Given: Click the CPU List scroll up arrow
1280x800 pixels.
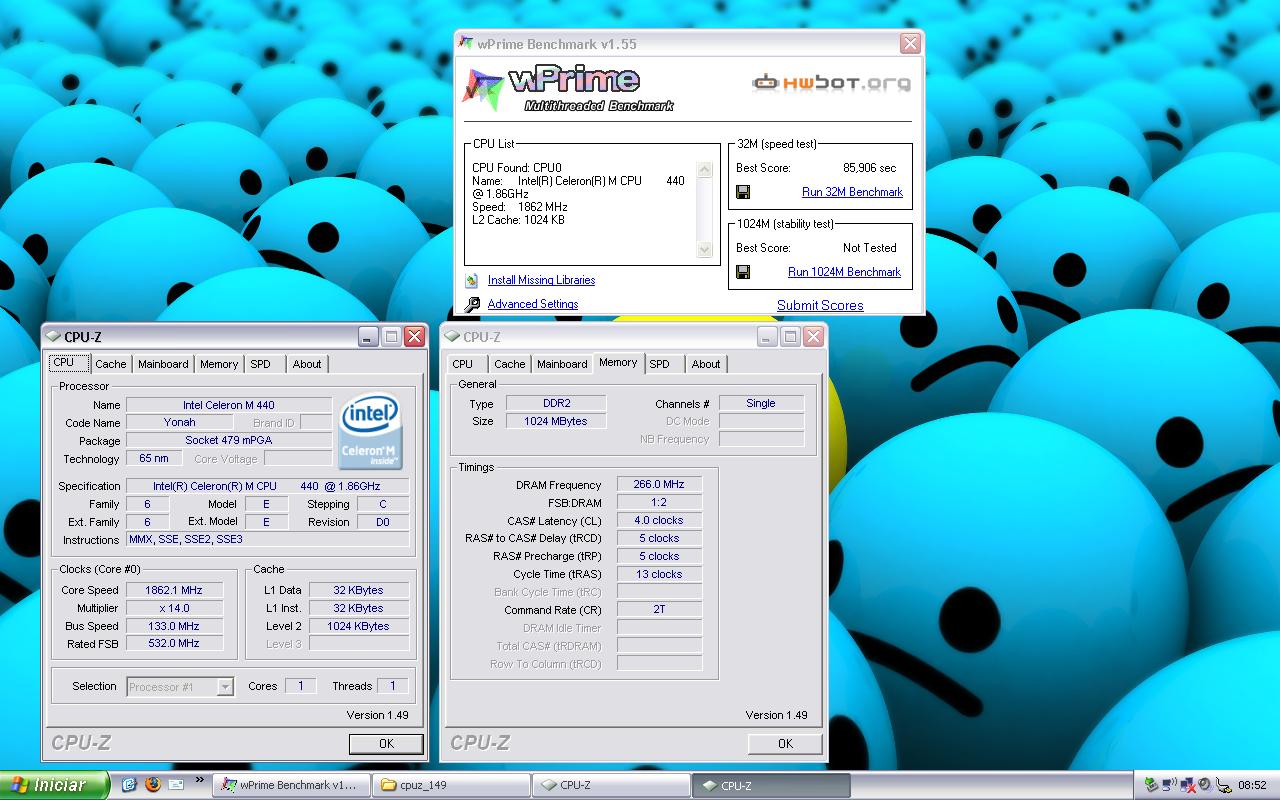Looking at the screenshot, I should (x=704, y=170).
